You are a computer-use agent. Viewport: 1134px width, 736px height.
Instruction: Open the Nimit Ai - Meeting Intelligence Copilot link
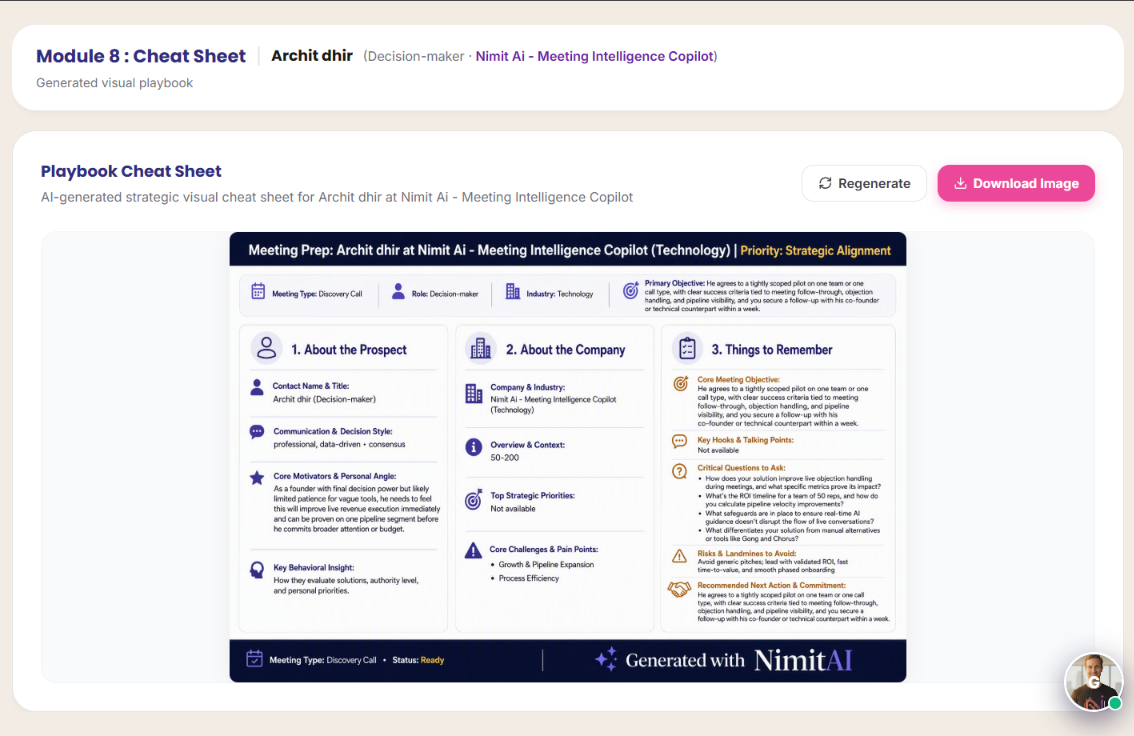click(594, 56)
